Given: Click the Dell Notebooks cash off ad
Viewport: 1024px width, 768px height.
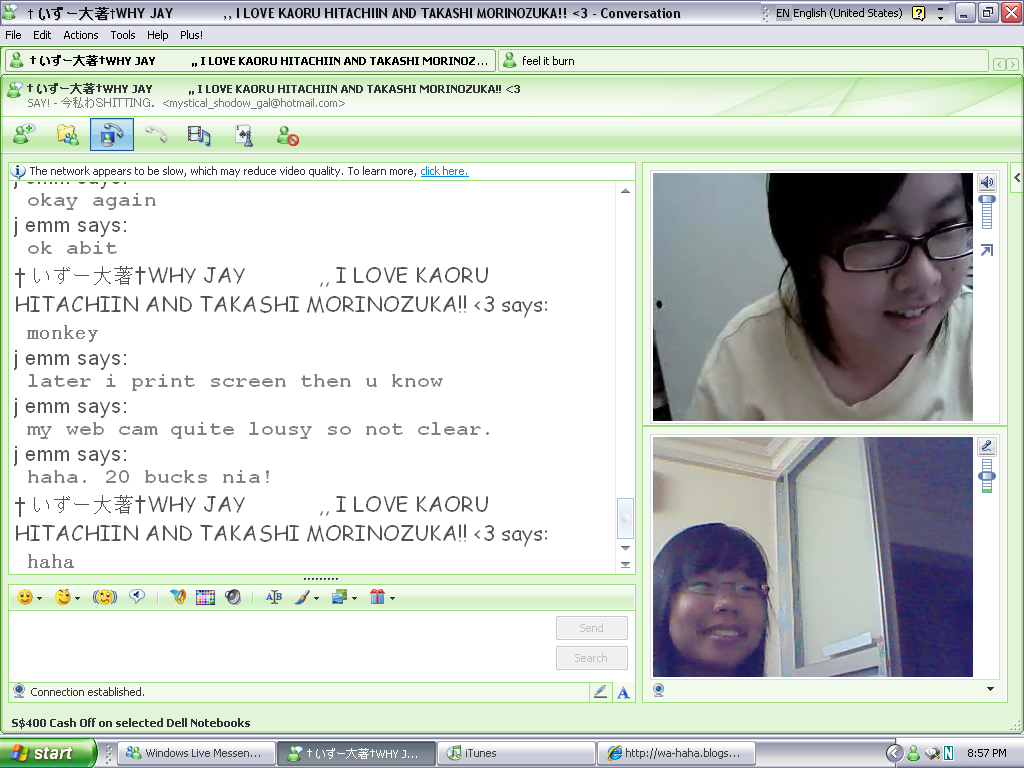Looking at the screenshot, I should coord(131,722).
